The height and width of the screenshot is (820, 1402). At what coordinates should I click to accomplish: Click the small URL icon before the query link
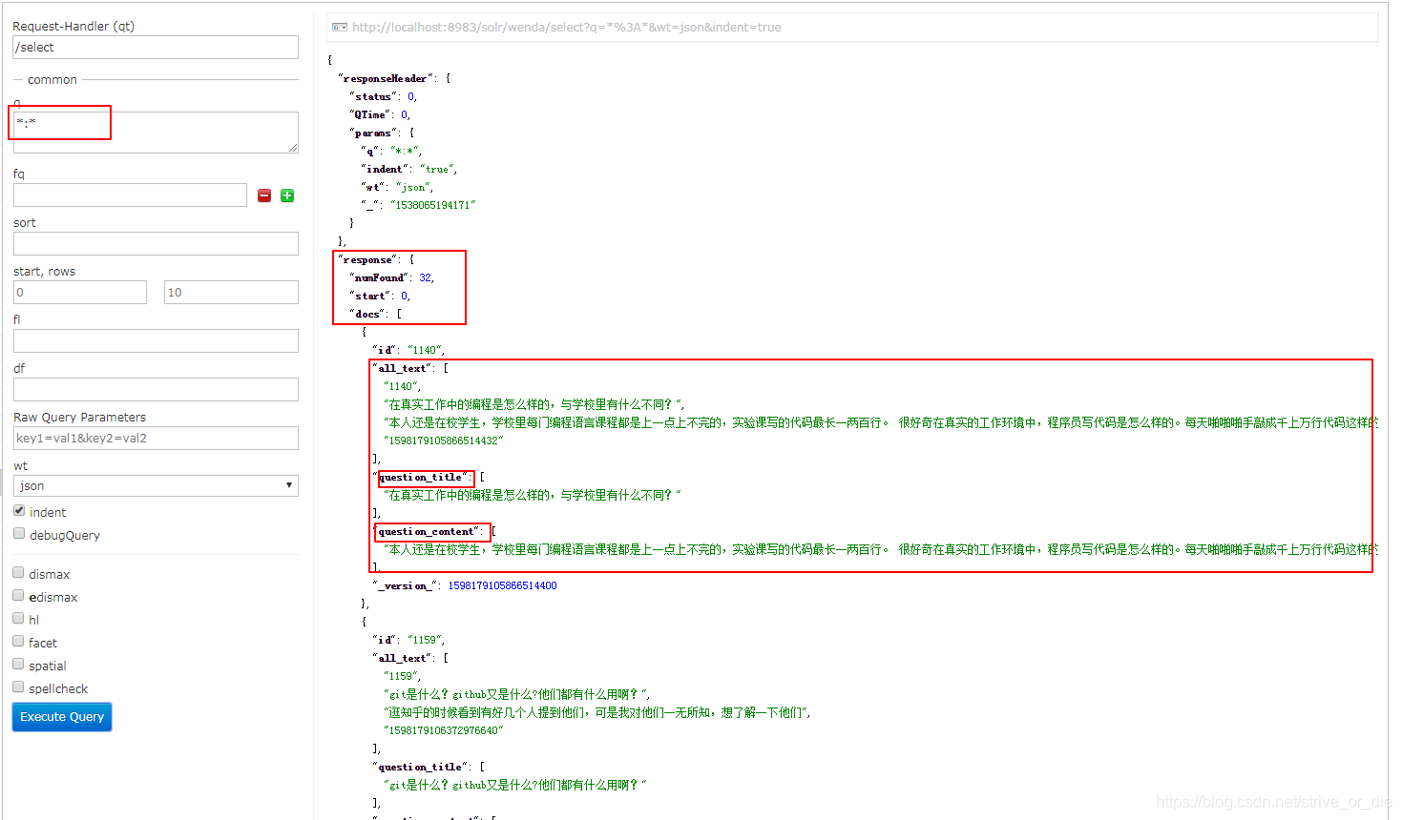tap(339, 27)
